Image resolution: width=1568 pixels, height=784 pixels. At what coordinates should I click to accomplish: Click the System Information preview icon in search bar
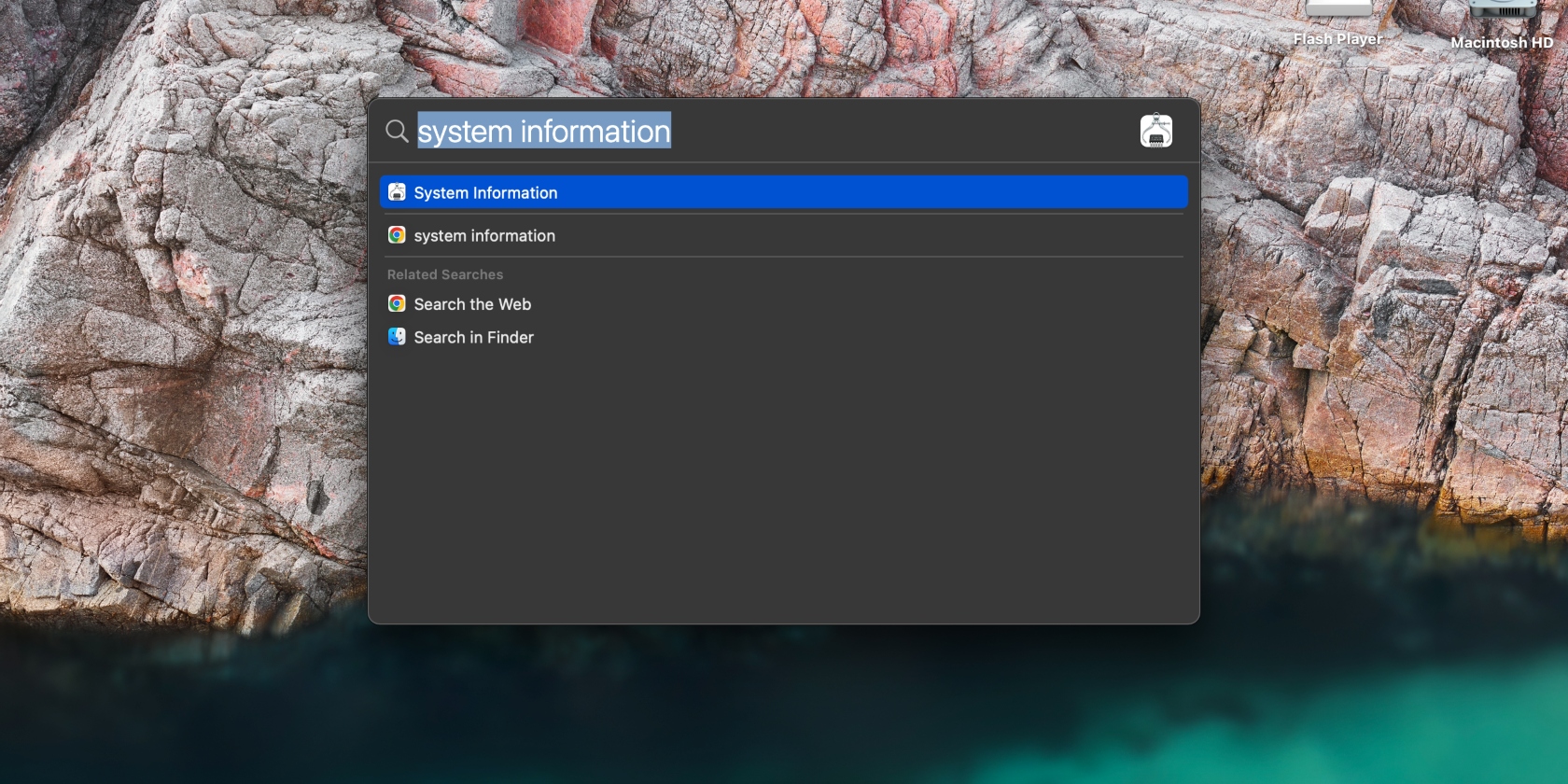(x=1156, y=131)
